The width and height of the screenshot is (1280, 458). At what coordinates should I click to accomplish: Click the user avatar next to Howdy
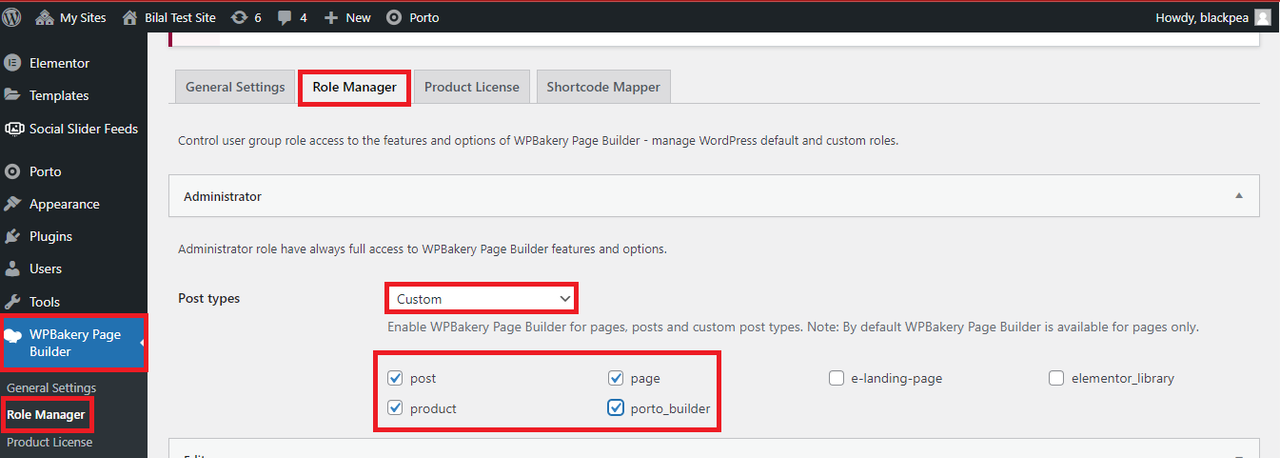1263,17
